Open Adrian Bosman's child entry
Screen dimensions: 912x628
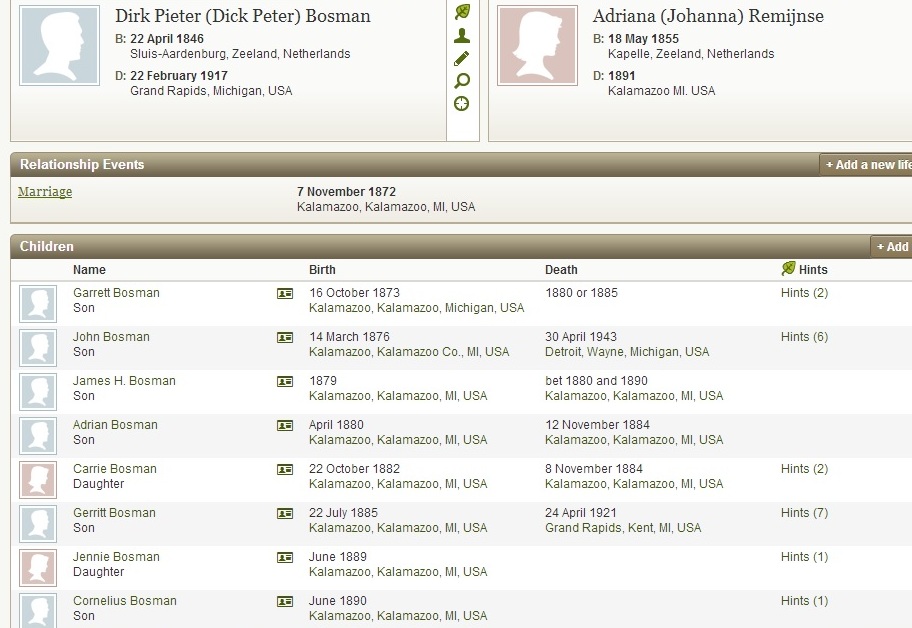[x=114, y=425]
